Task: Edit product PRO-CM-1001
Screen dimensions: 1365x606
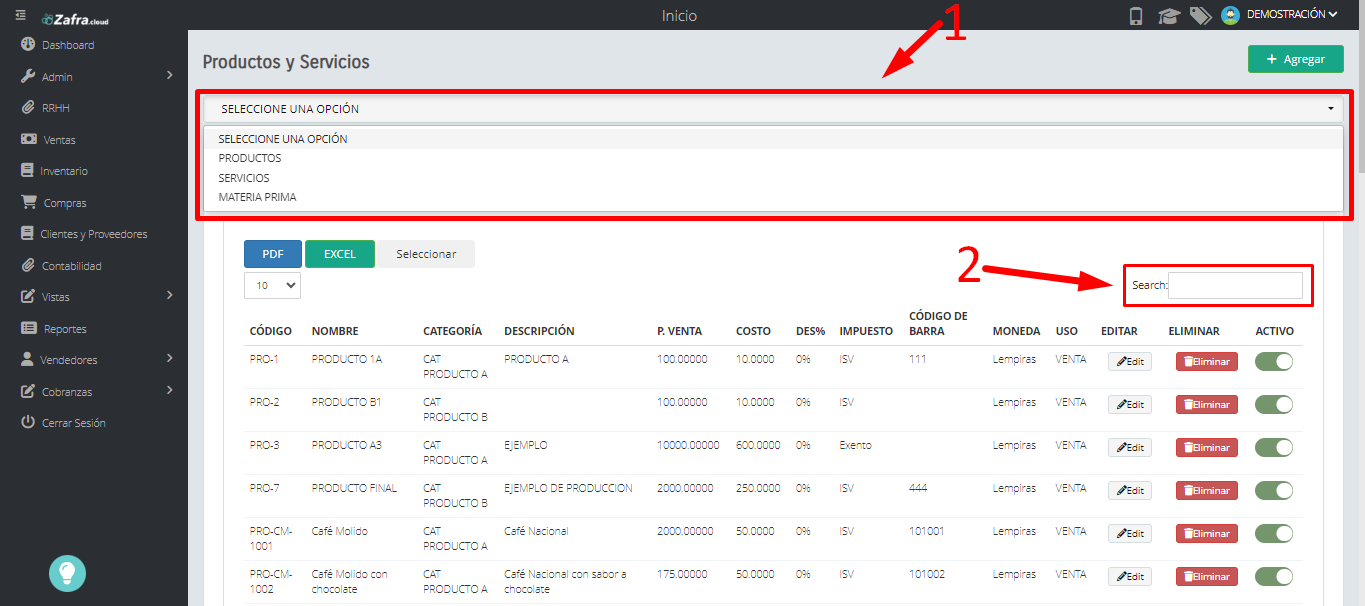Action: [x=1130, y=534]
